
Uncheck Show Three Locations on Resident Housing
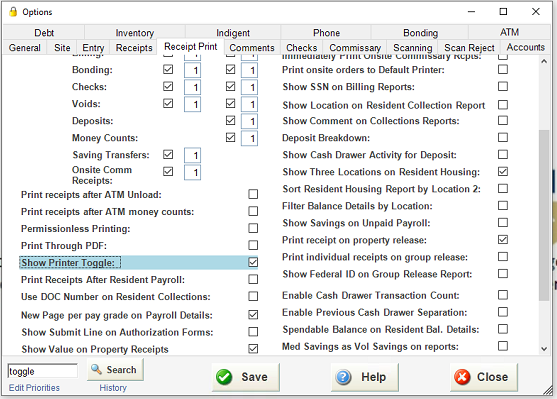[503, 172]
